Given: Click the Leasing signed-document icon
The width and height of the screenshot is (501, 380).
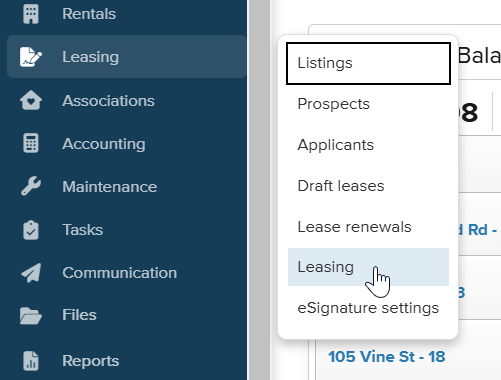Looking at the screenshot, I should [31, 57].
